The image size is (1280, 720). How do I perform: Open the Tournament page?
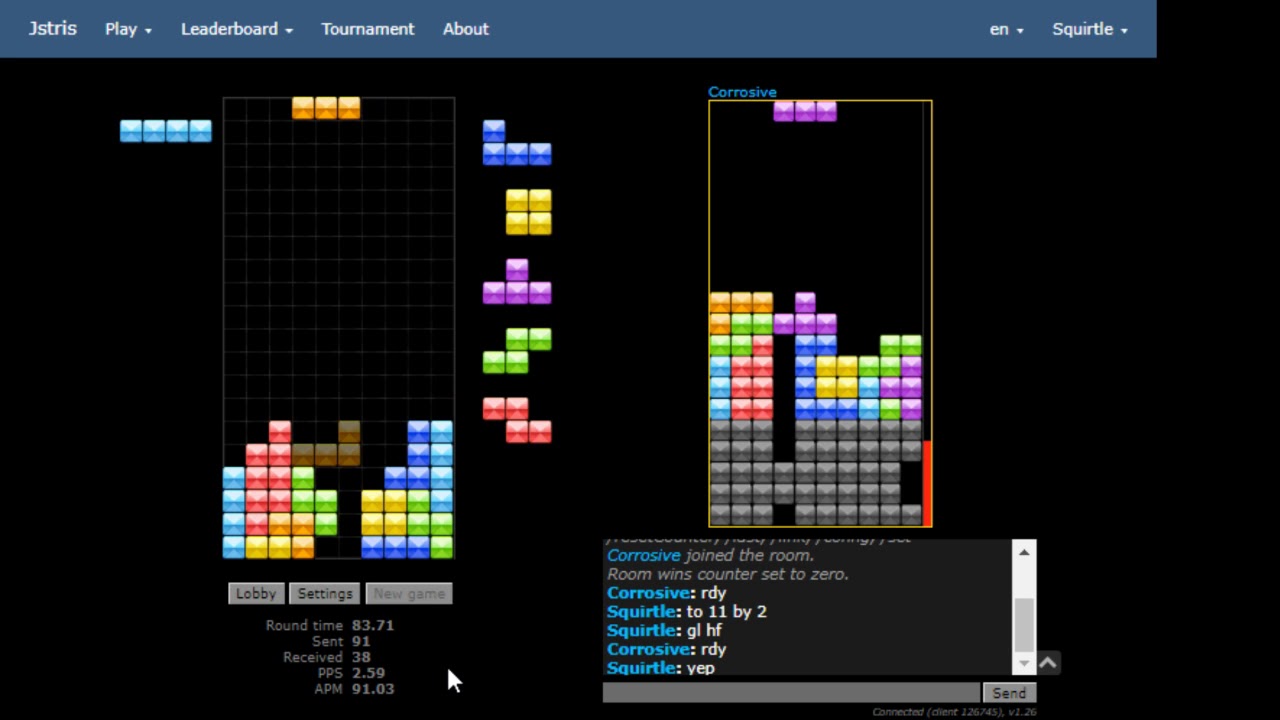pos(367,29)
